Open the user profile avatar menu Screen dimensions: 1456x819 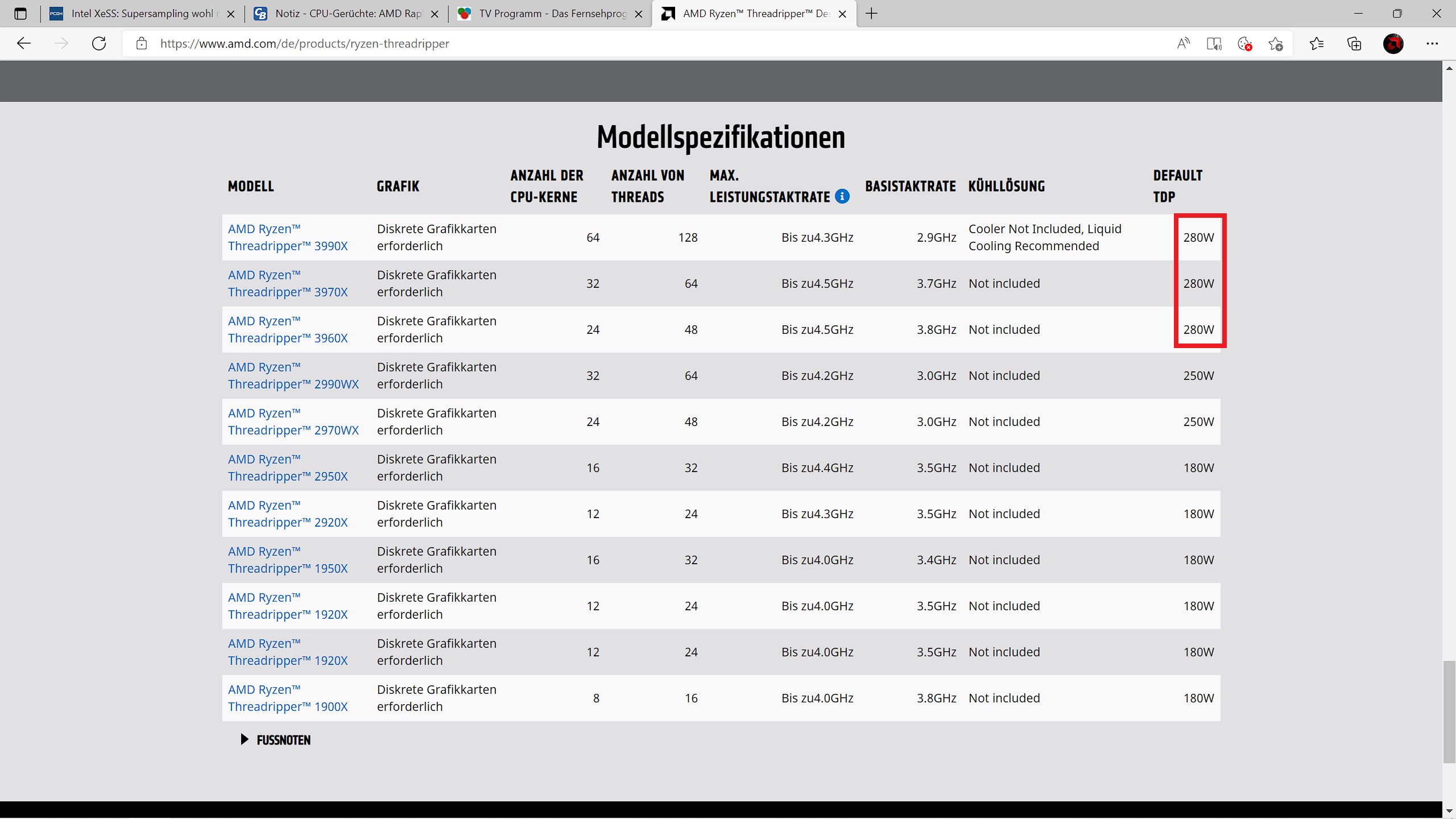[x=1393, y=44]
